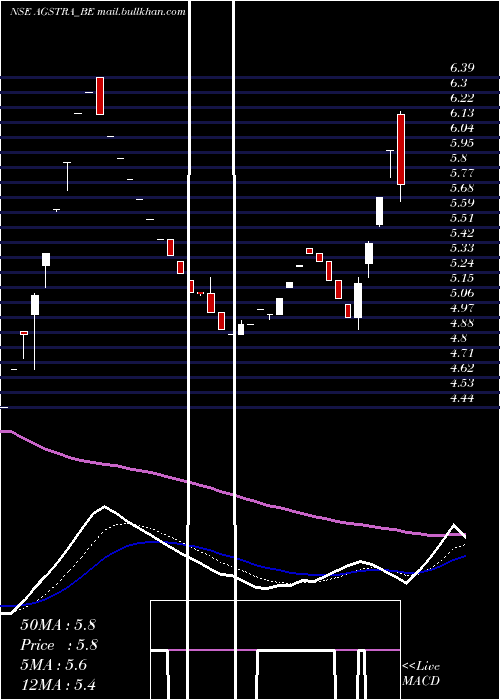Click the '5MA : 5.6' legend text
This screenshot has width=500, height=700.
click(54, 665)
